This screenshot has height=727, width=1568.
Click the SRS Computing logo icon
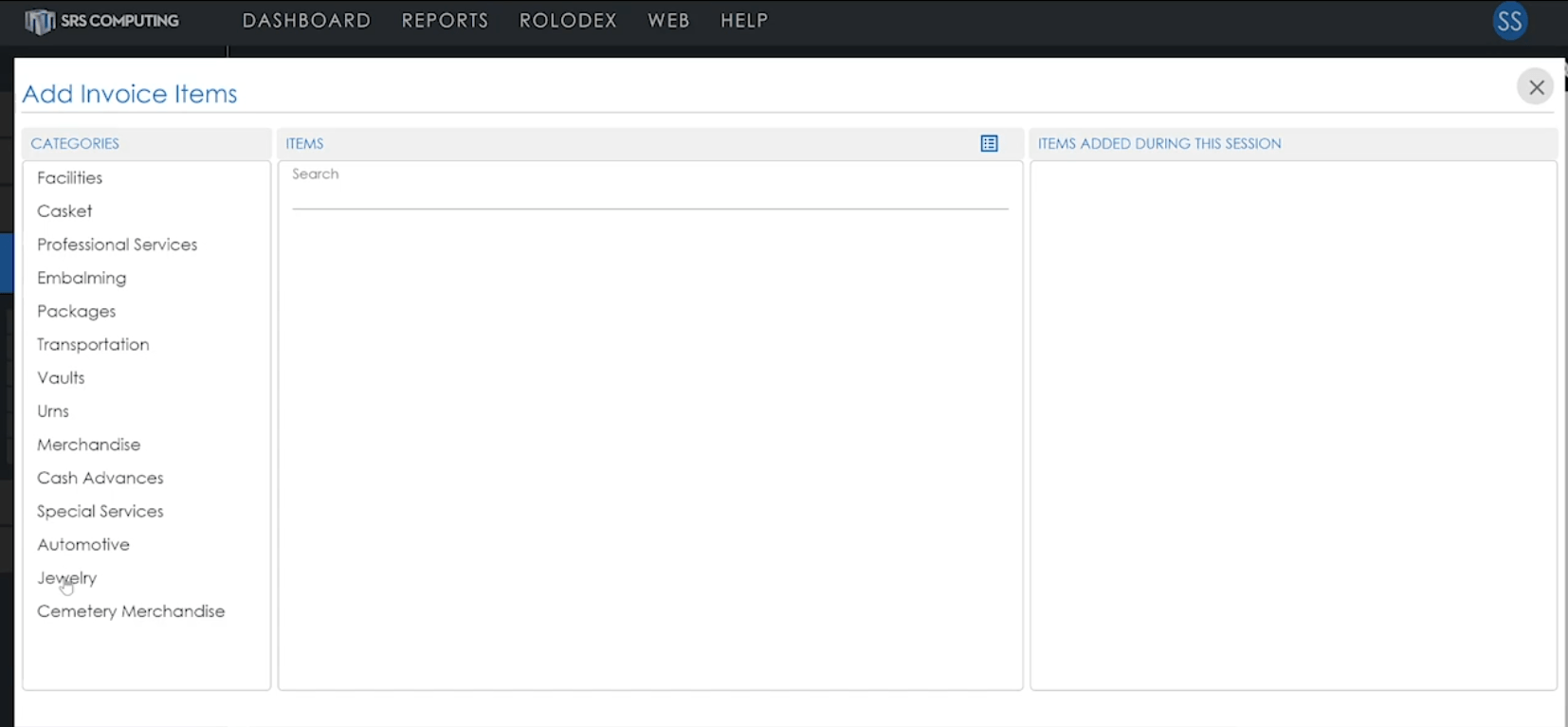39,21
